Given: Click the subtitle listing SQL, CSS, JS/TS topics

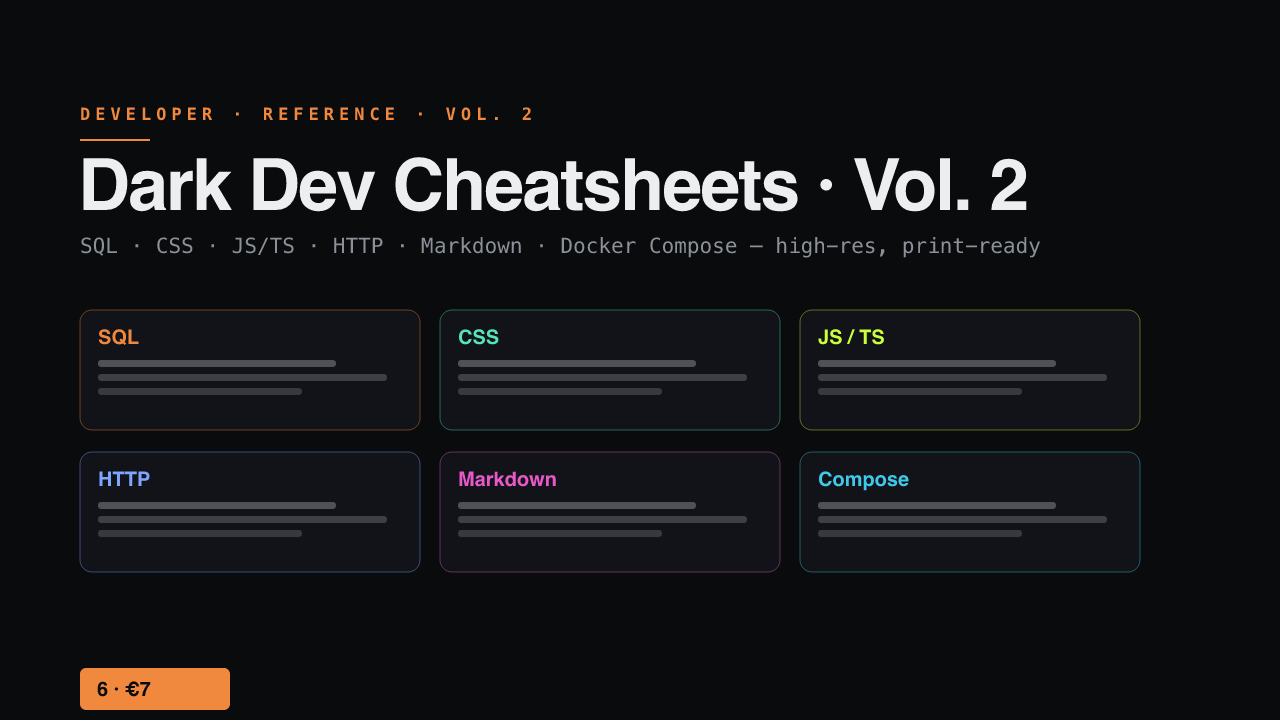Looking at the screenshot, I should (x=560, y=246).
